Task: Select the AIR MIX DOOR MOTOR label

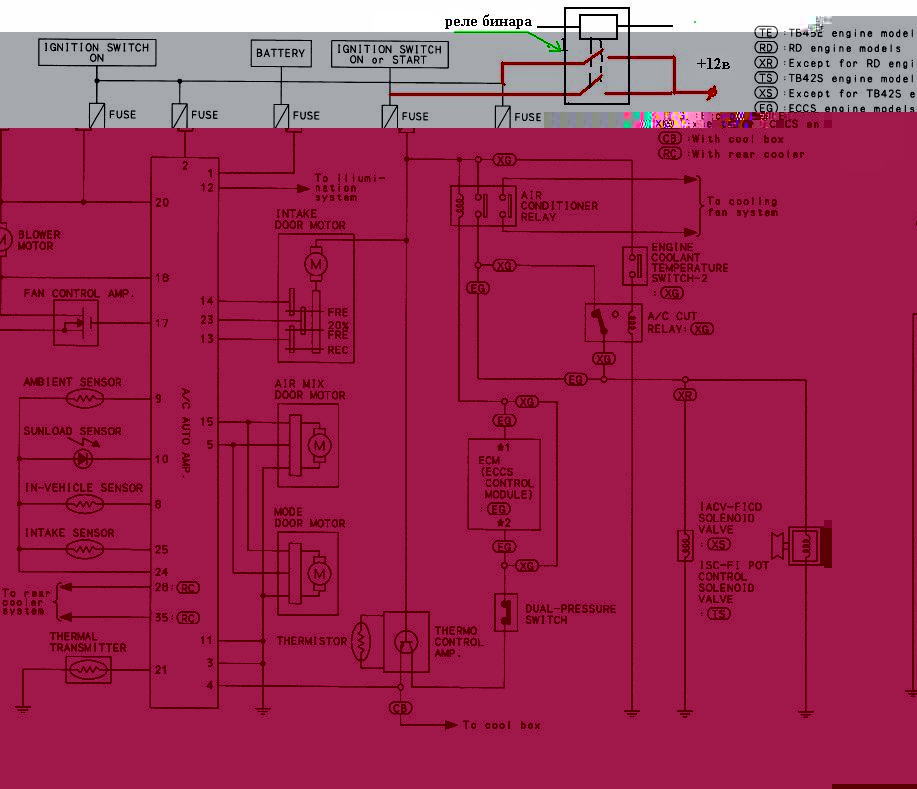Action: (310, 389)
